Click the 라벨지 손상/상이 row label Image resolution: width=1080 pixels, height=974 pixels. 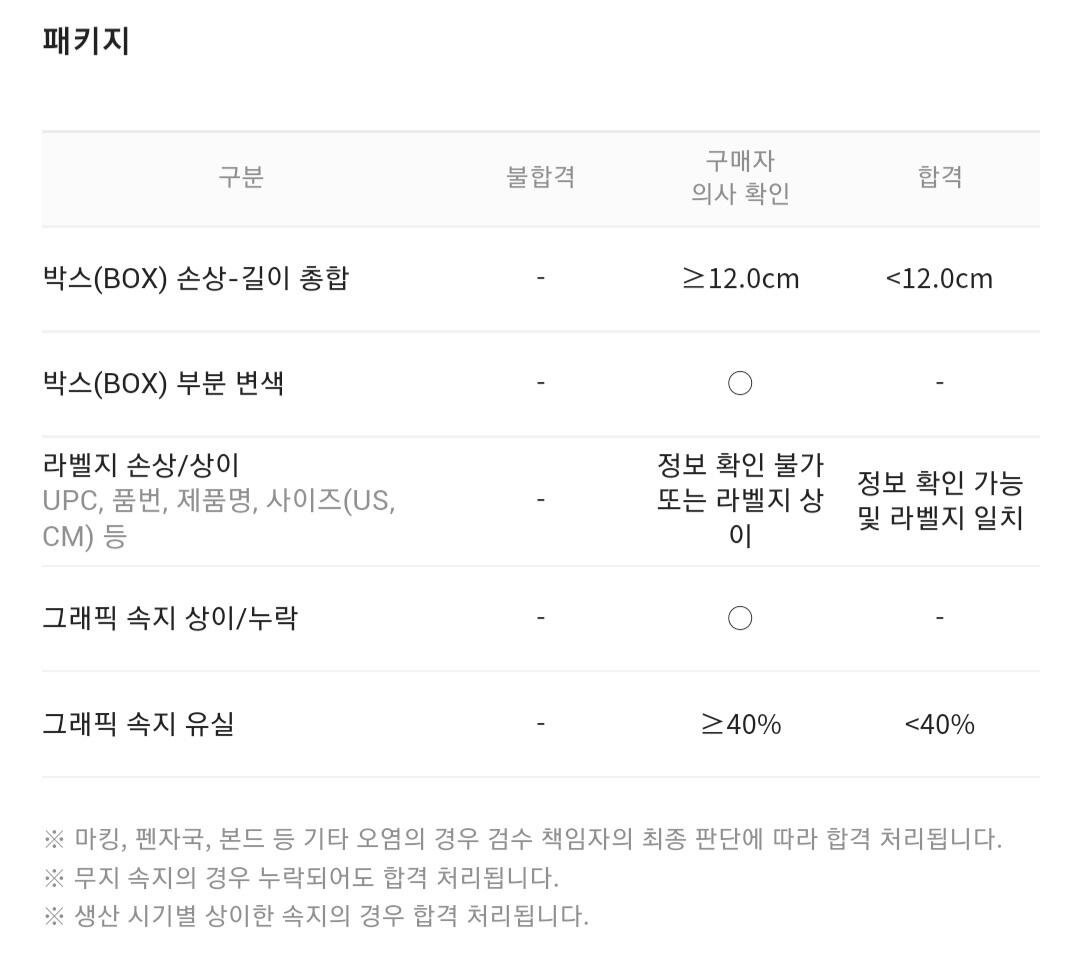coord(141,465)
